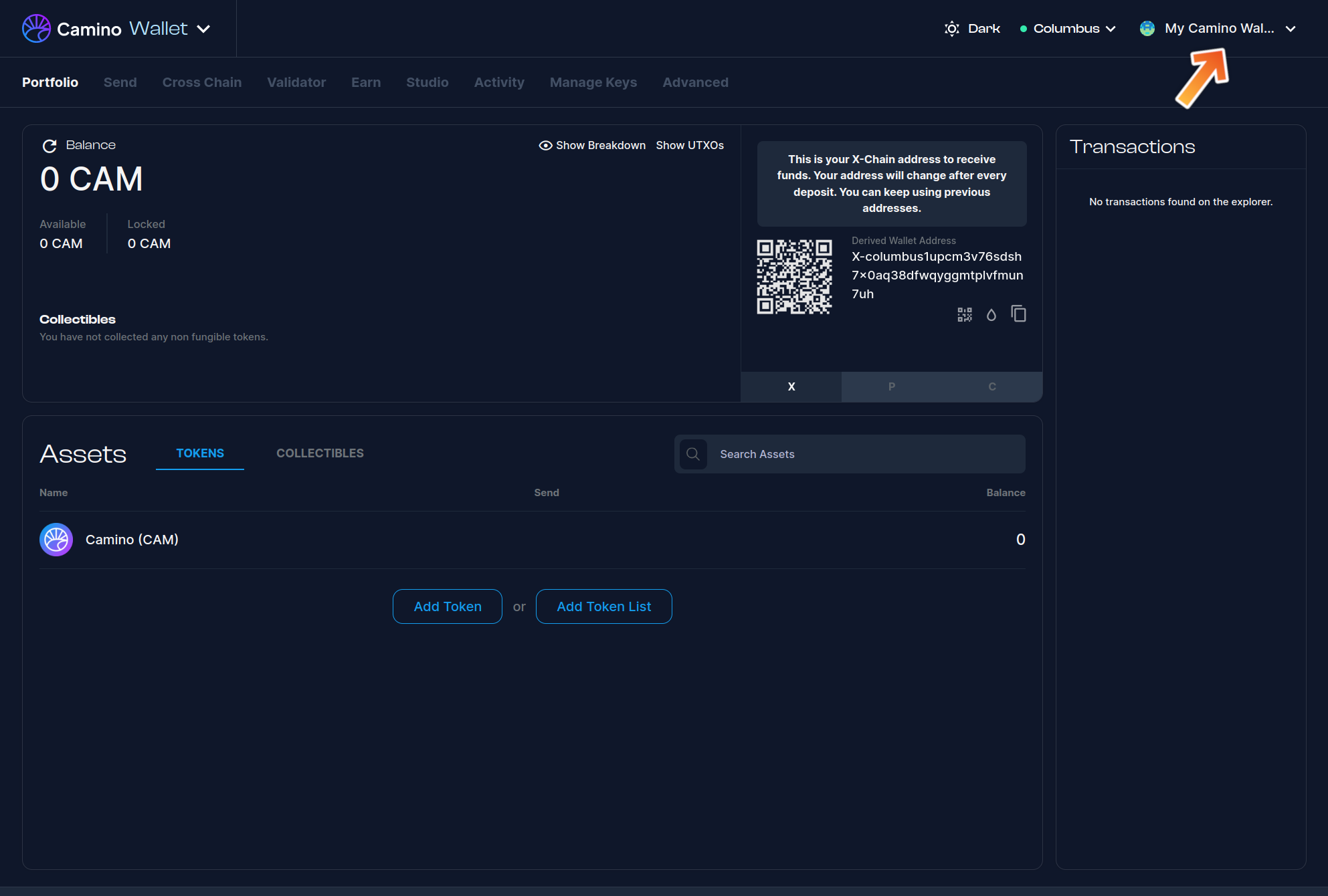Click the wallet avatar icon
Image resolution: width=1328 pixels, height=896 pixels.
coord(1147,29)
